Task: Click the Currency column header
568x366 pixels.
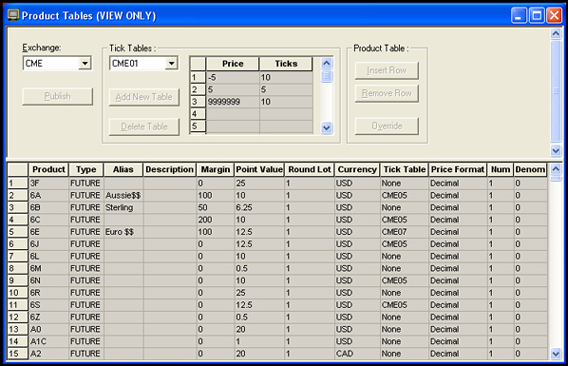Action: 357,170
